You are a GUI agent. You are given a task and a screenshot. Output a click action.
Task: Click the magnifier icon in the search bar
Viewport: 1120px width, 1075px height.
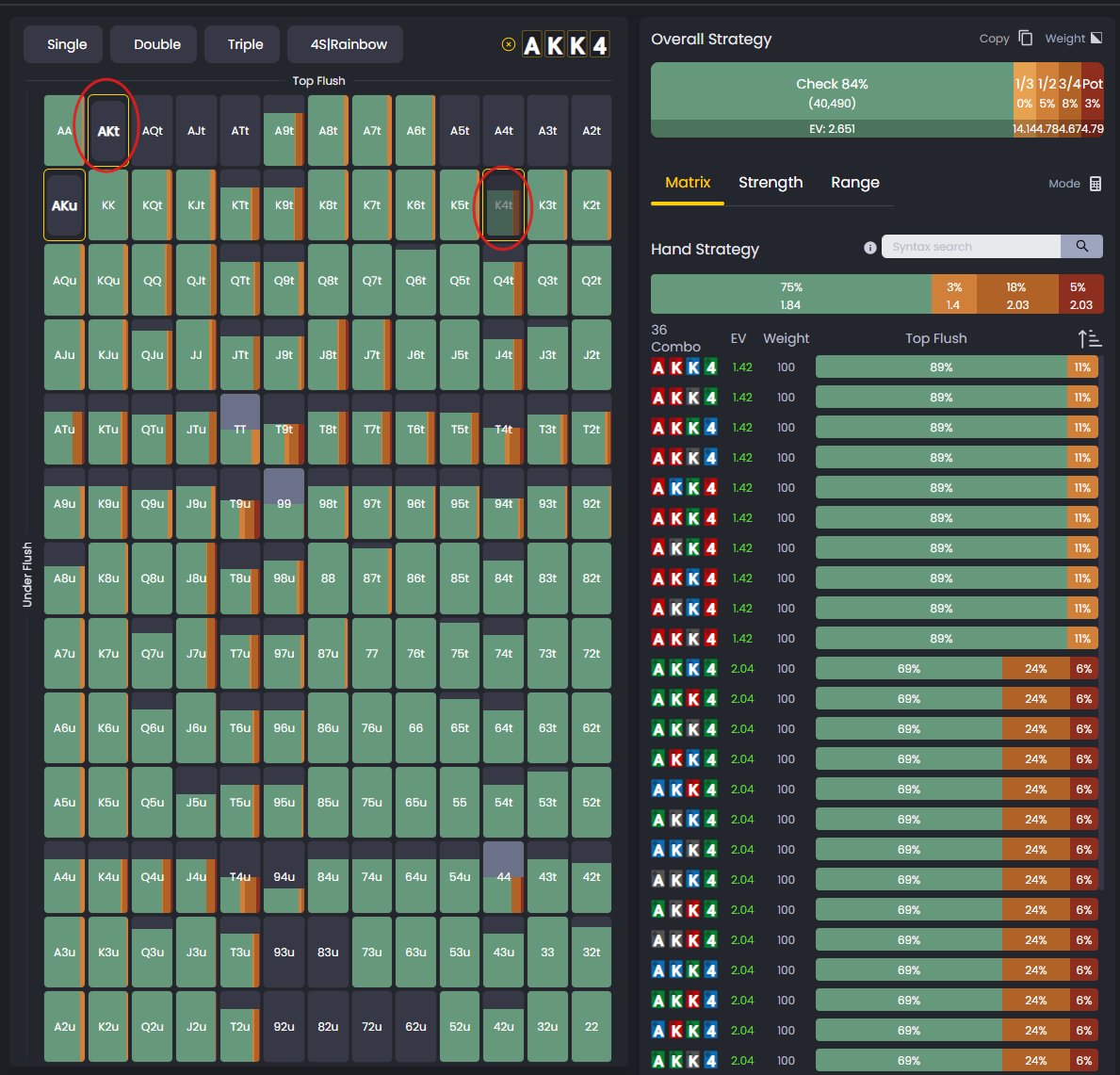tap(1080, 246)
